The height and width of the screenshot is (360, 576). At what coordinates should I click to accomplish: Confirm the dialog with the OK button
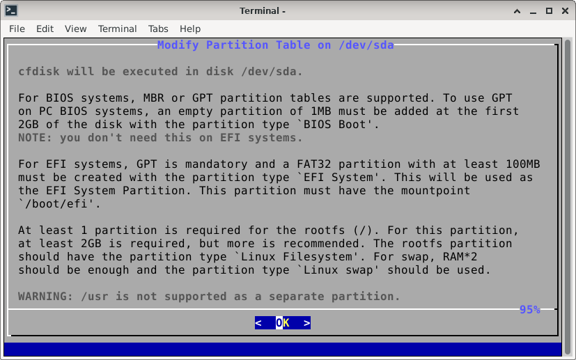click(x=282, y=323)
